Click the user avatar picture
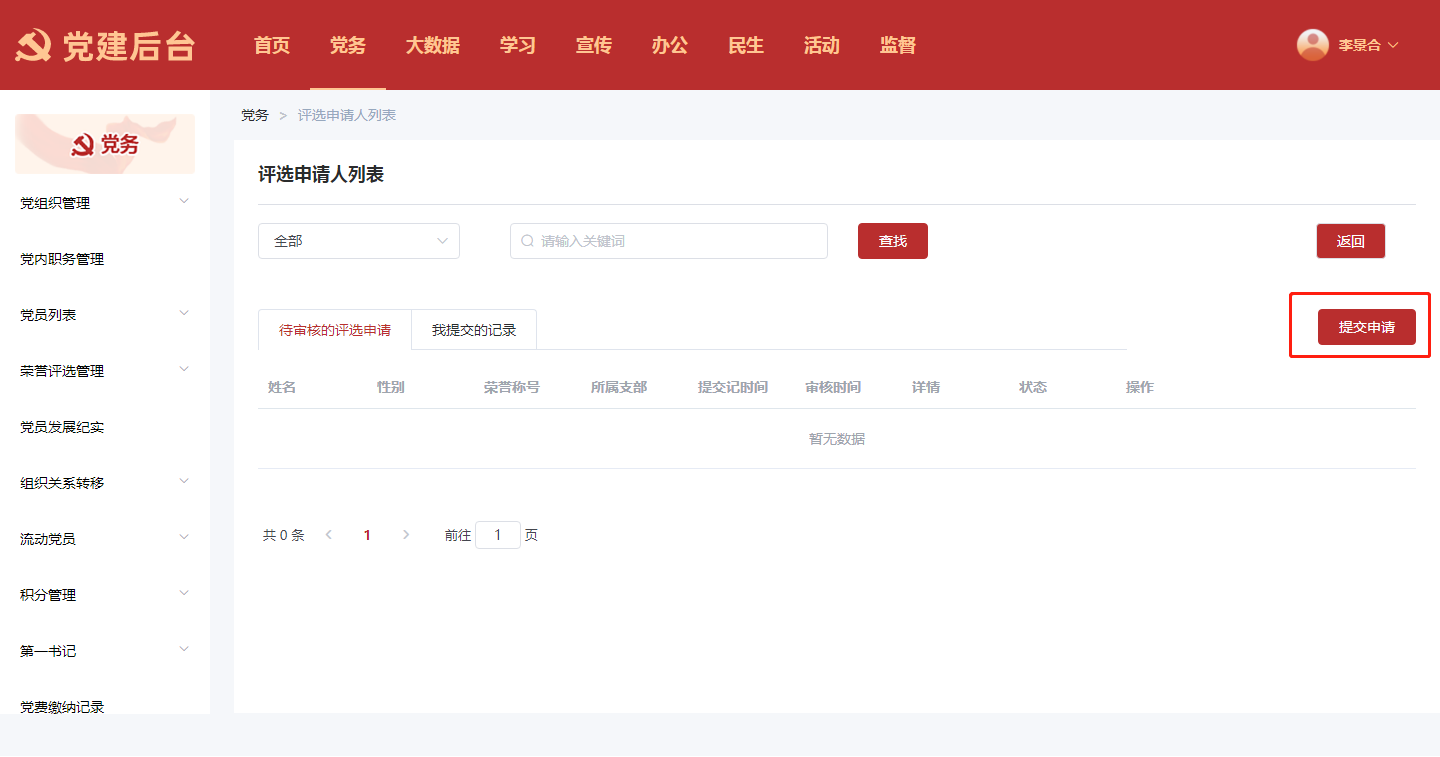This screenshot has width=1440, height=757. point(1312,45)
